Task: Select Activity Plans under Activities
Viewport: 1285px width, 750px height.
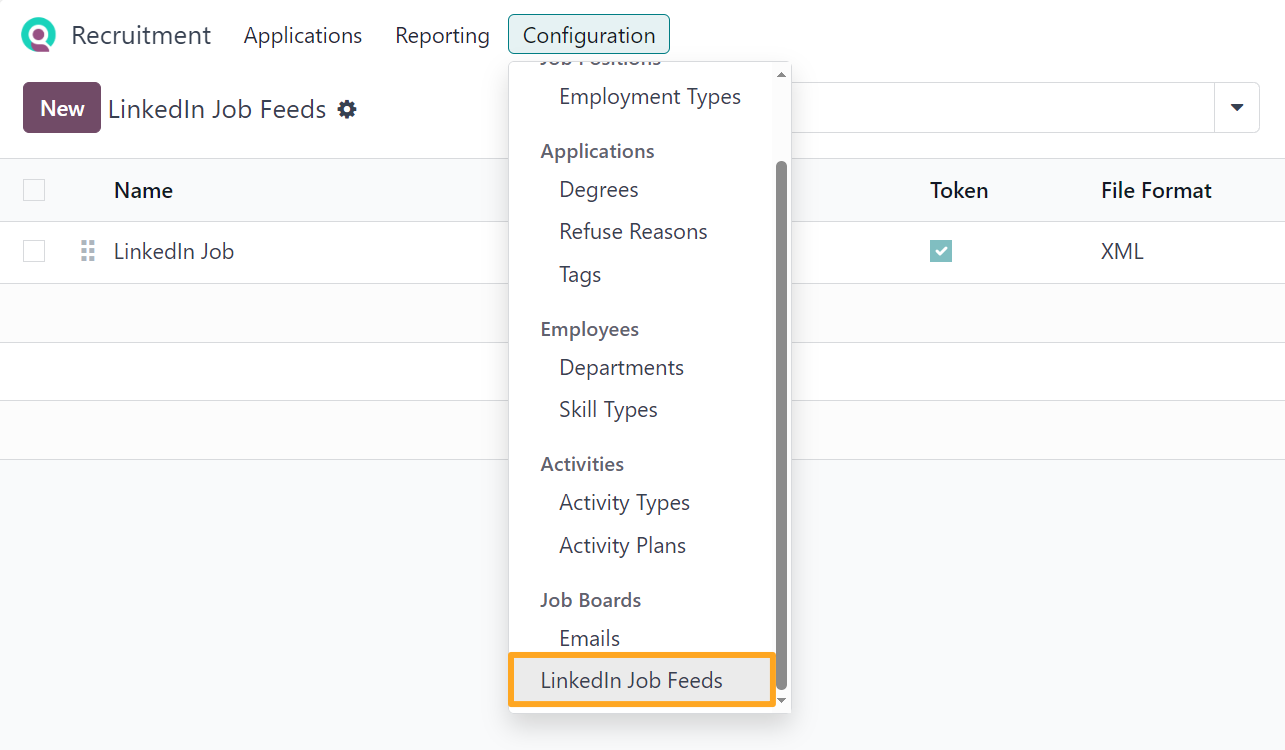Action: tap(622, 545)
